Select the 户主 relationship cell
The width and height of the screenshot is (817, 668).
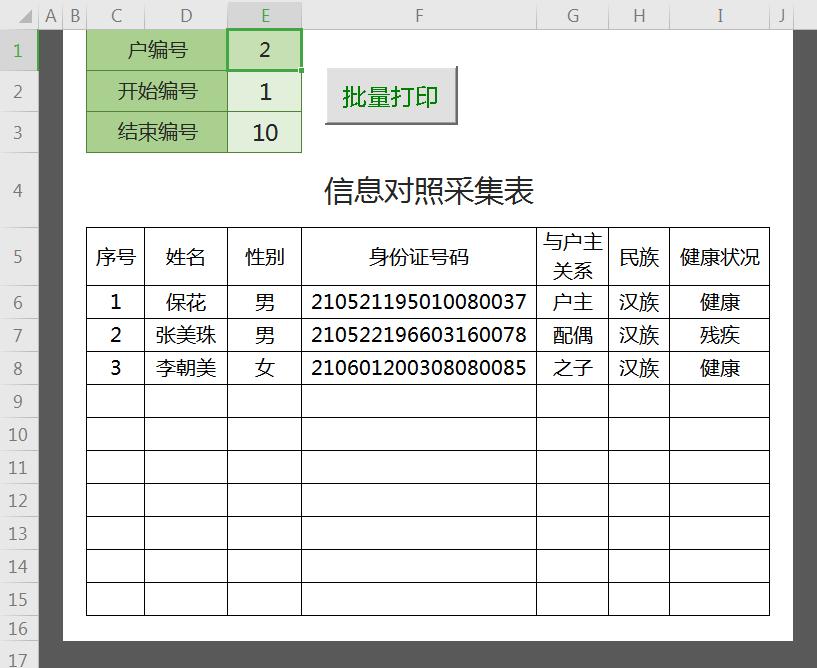click(x=573, y=302)
